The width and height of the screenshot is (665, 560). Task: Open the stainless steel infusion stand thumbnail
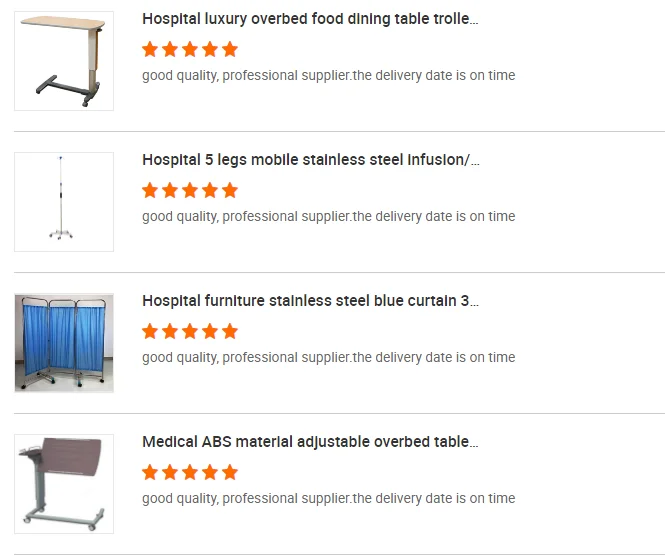click(64, 202)
